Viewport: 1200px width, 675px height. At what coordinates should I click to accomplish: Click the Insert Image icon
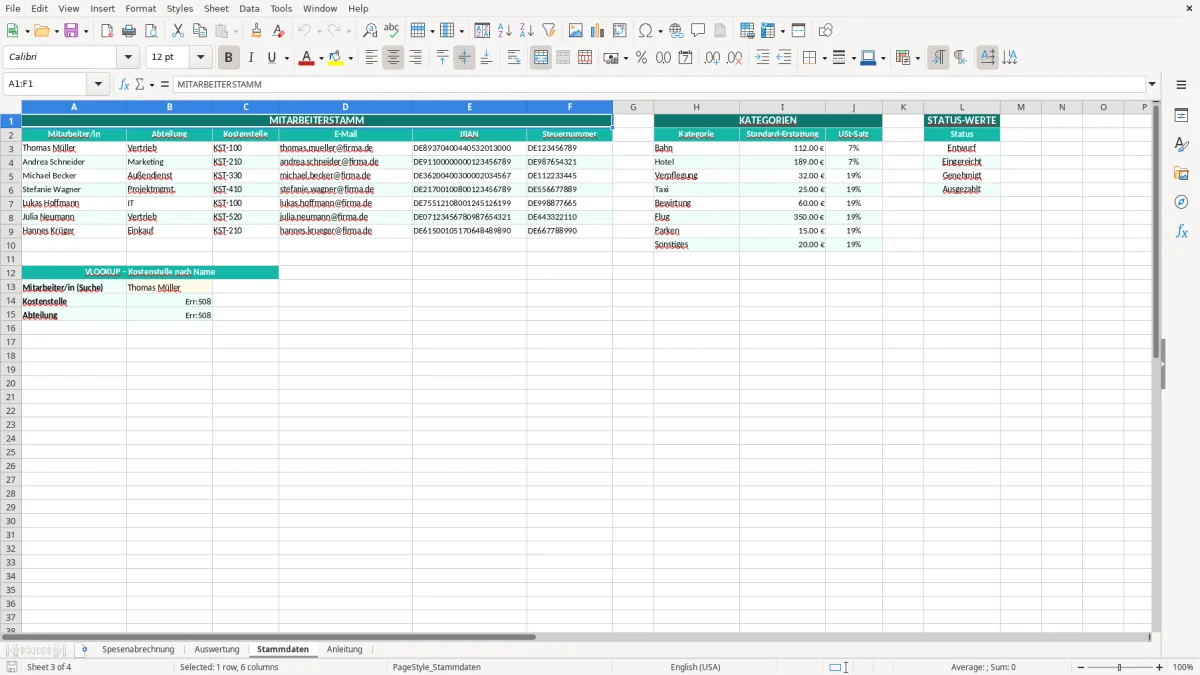pos(576,31)
